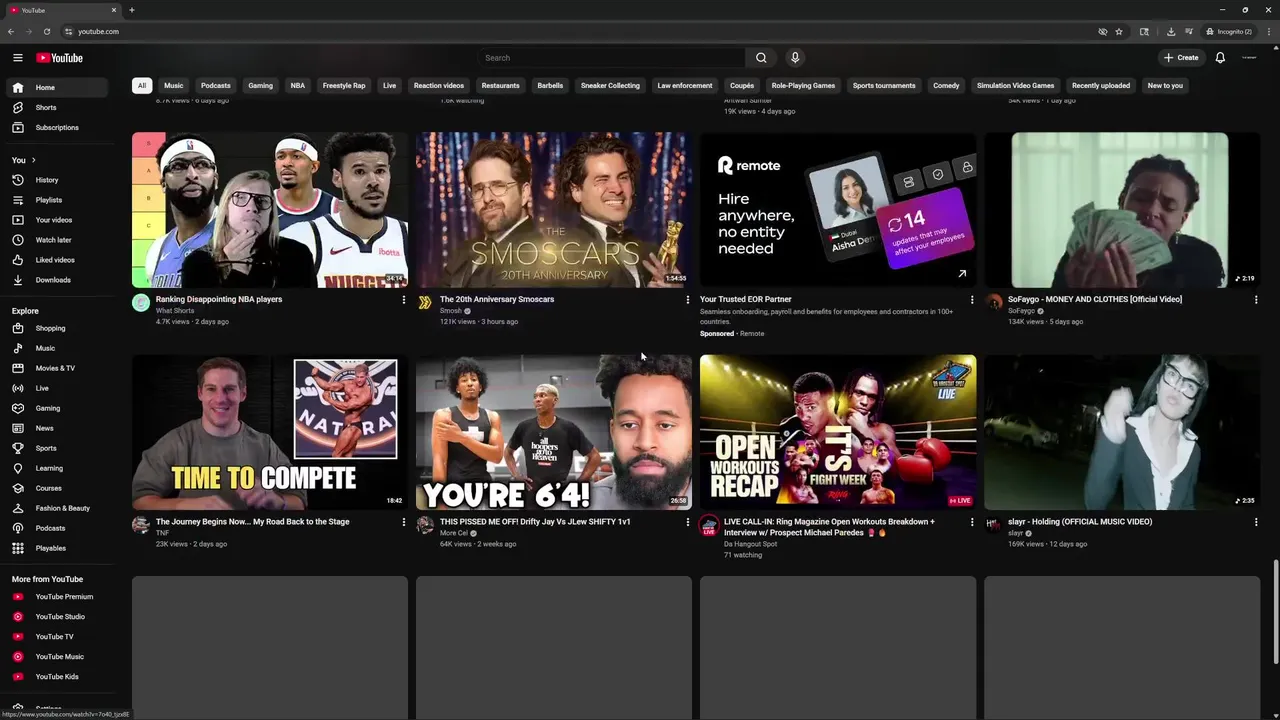
Task: Open options menu for THIS PISSED ME OFF video
Action: point(688,522)
